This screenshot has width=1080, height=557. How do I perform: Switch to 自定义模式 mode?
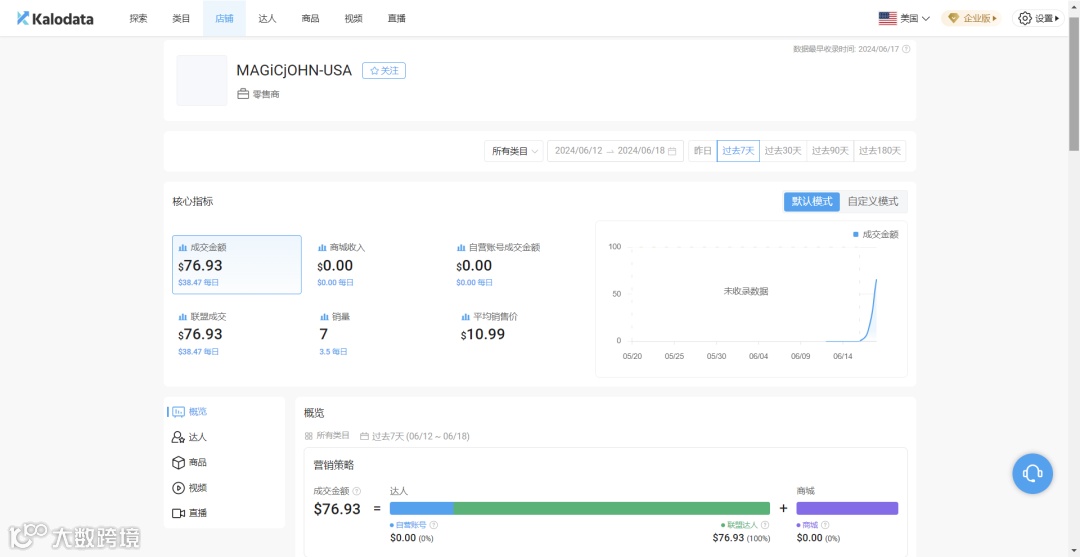click(873, 202)
